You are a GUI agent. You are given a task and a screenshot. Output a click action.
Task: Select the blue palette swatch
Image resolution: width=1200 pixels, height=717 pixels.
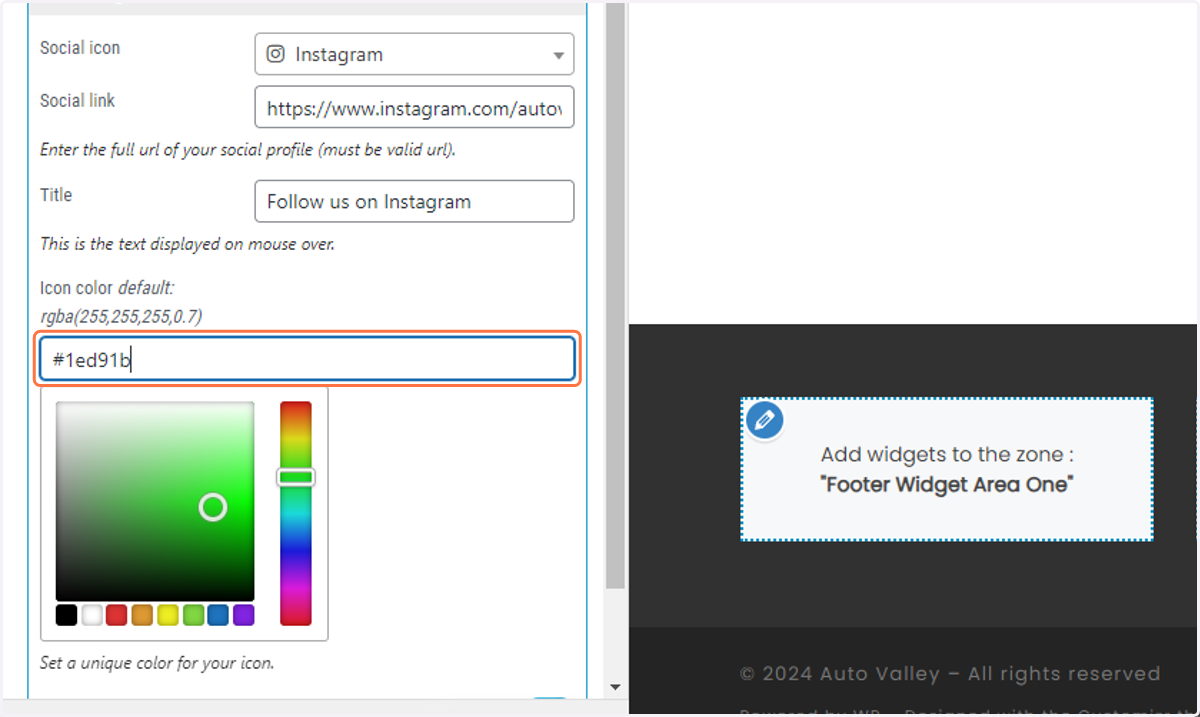[218, 615]
